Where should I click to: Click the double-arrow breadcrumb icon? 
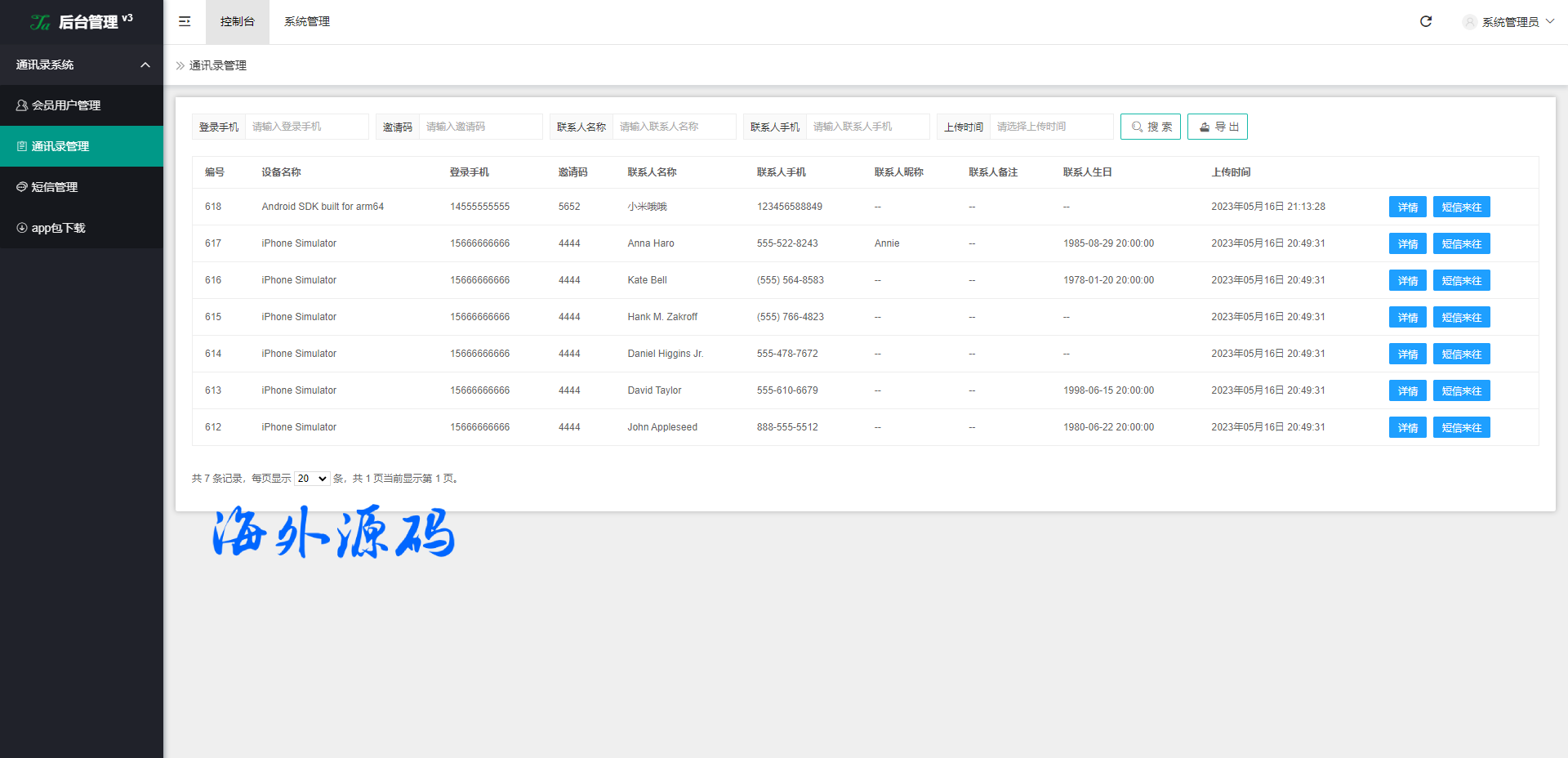(180, 65)
